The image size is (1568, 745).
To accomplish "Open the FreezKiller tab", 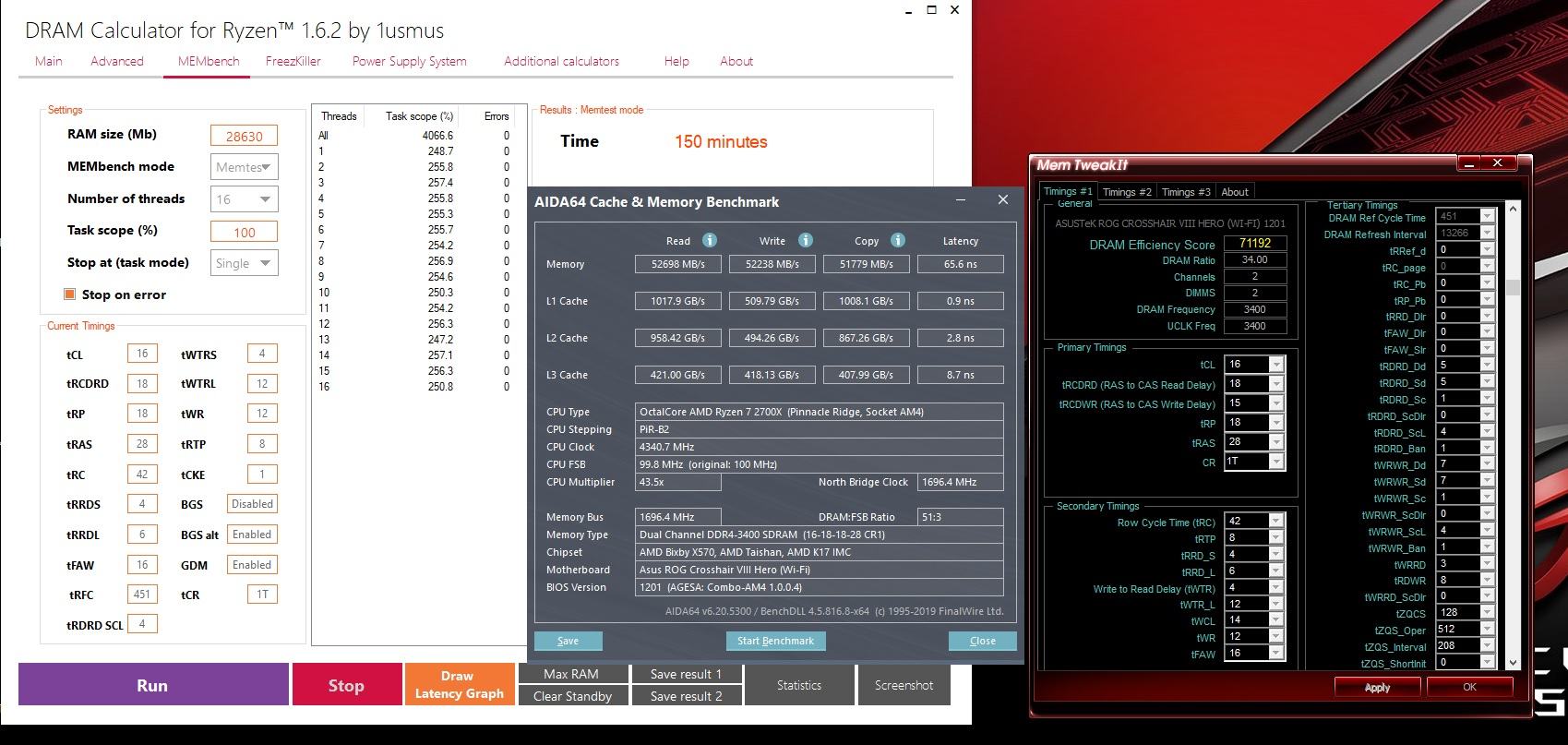I will point(293,61).
